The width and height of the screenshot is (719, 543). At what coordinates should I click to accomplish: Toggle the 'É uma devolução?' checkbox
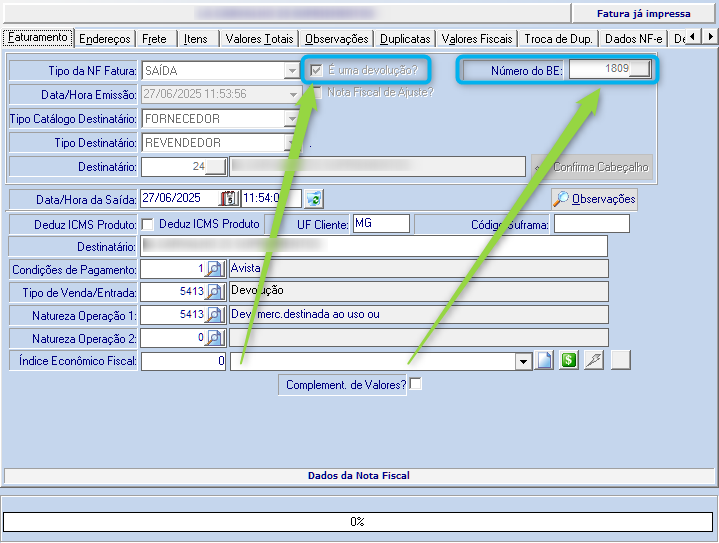(317, 71)
